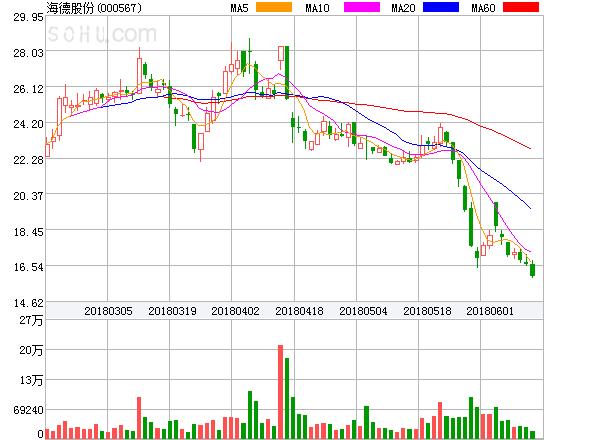600x440 pixels.
Task: Click the 18.45 price axis label
Action: [28, 232]
